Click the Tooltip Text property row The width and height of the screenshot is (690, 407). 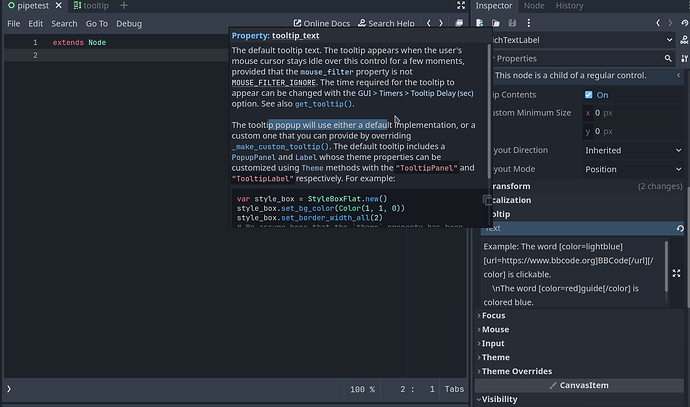coord(583,228)
